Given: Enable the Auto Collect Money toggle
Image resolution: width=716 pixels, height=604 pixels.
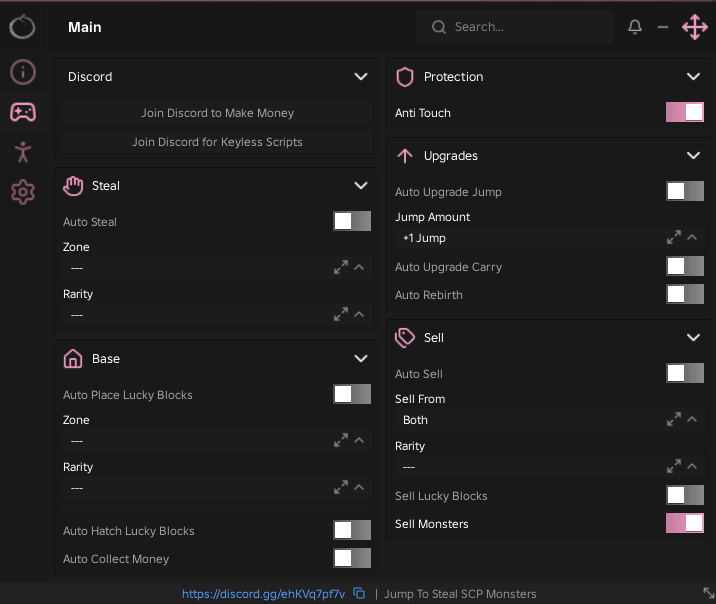Looking at the screenshot, I should [x=352, y=558].
